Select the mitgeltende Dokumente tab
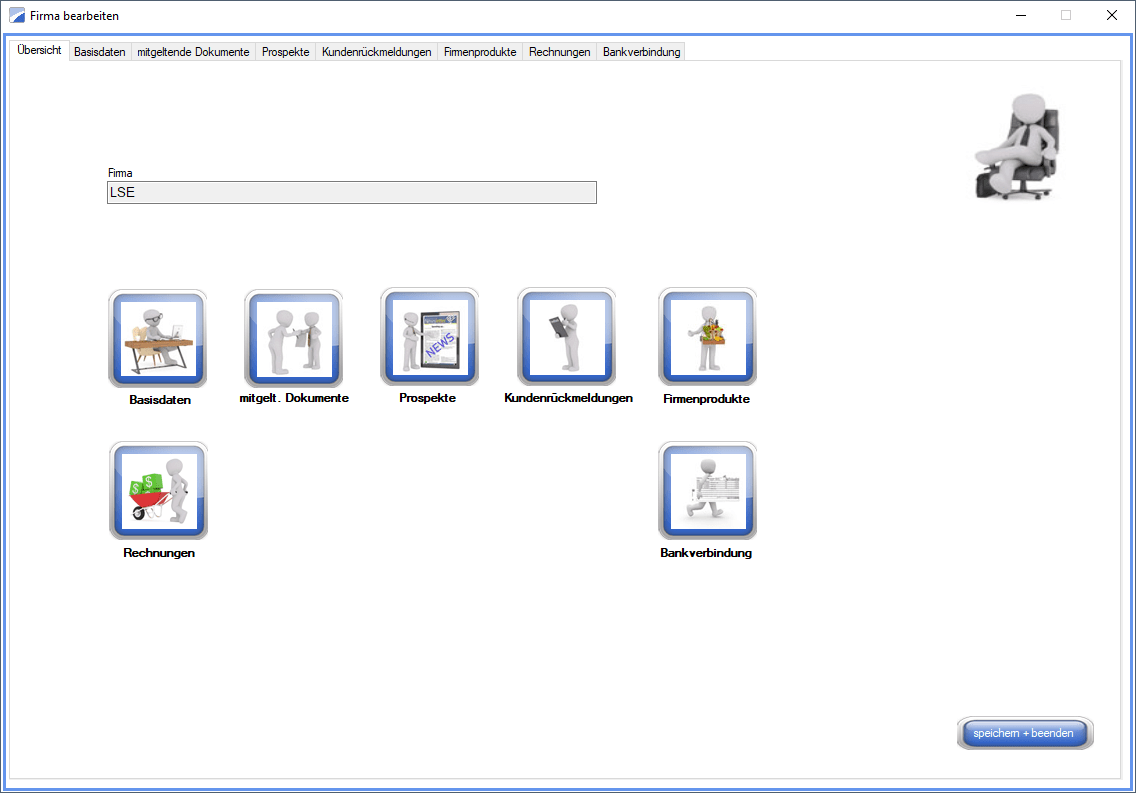This screenshot has height=793, width=1136. click(193, 52)
